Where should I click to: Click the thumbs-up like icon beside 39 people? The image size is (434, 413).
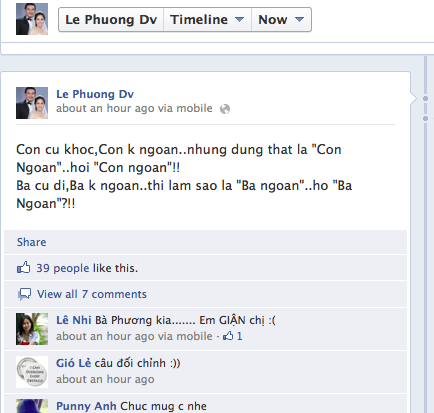(x=23, y=268)
